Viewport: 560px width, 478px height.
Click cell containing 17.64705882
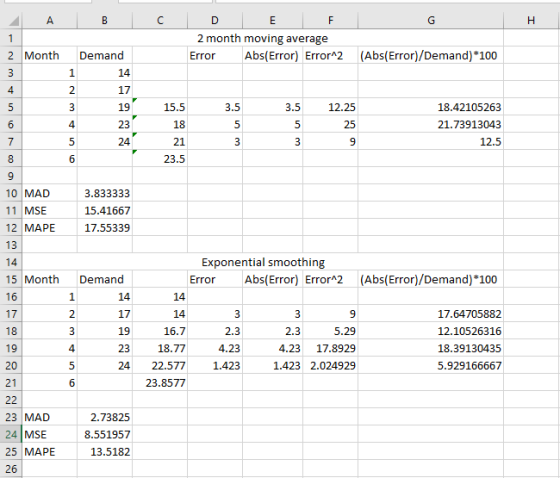tap(431, 314)
